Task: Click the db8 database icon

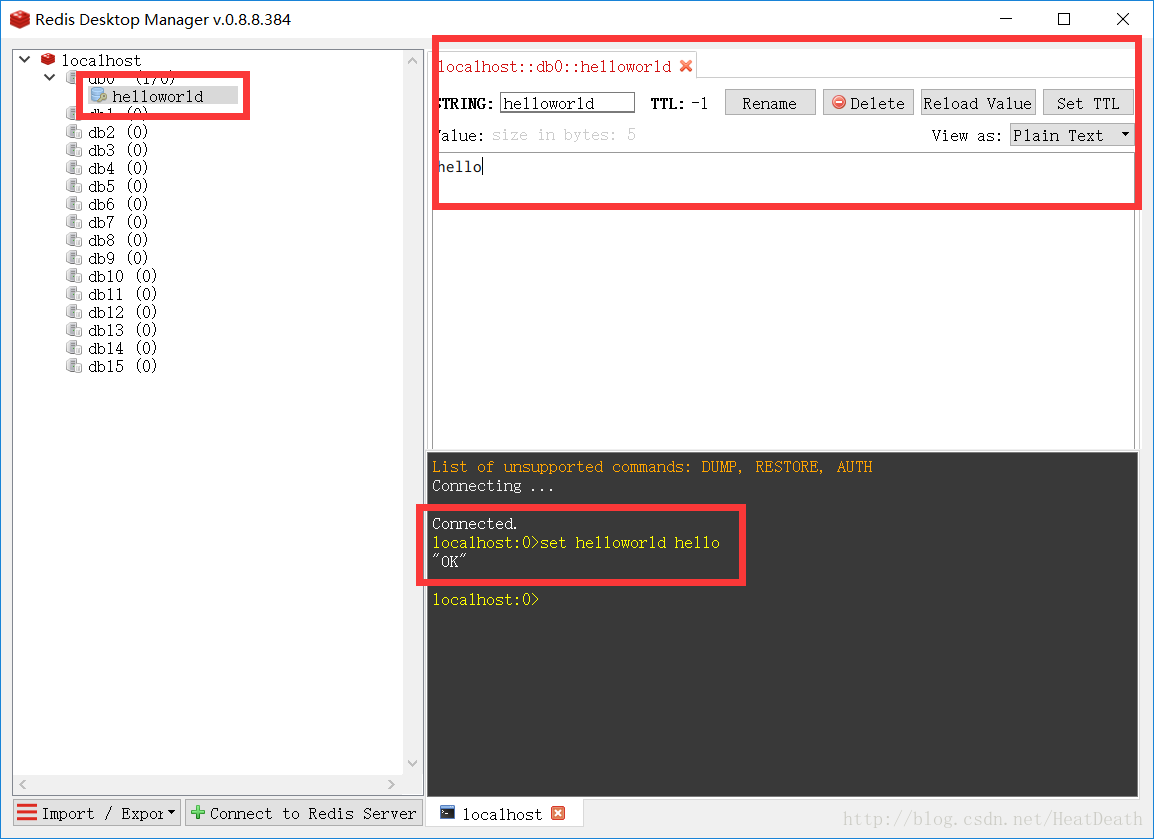Action: [x=74, y=240]
